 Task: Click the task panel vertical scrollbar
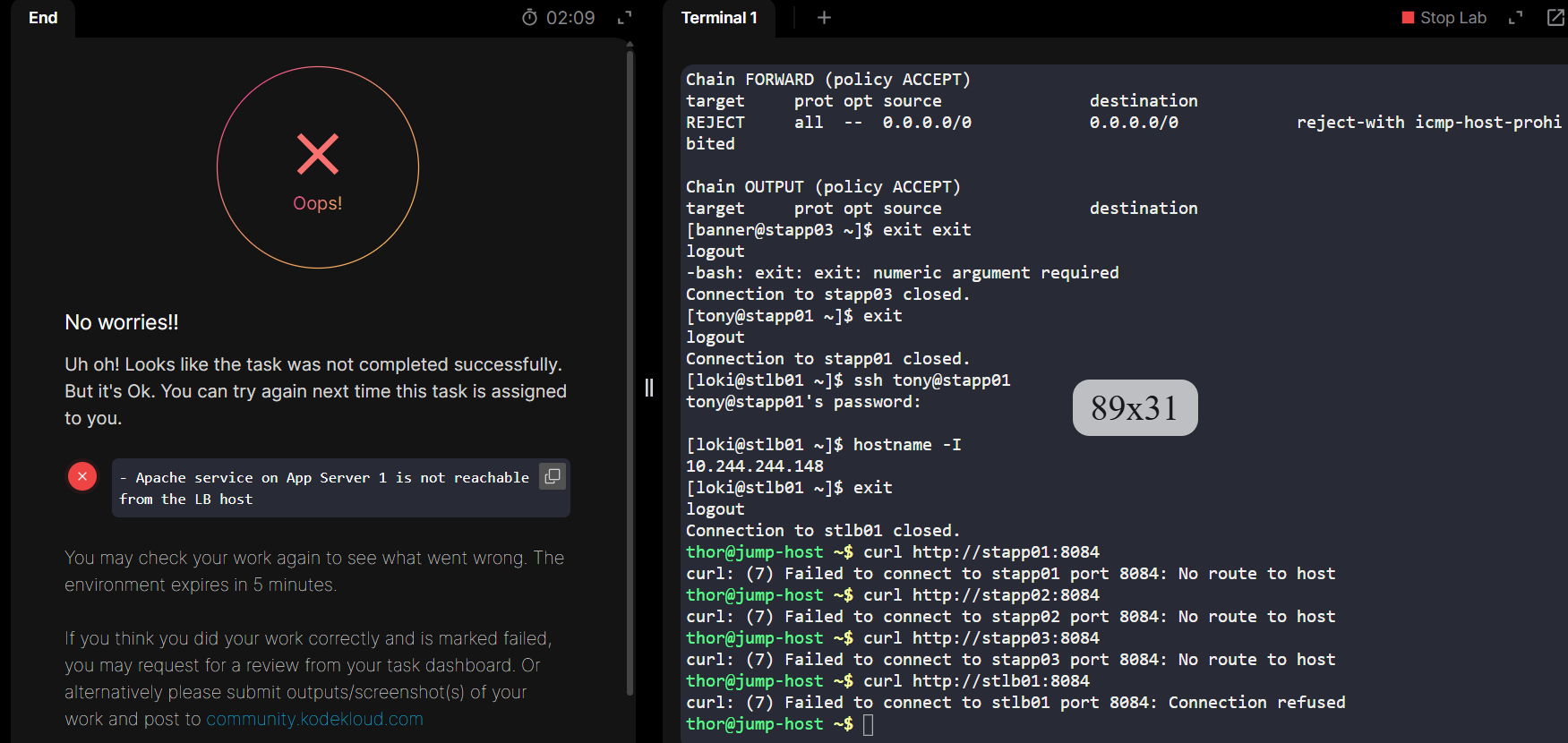coord(630,358)
